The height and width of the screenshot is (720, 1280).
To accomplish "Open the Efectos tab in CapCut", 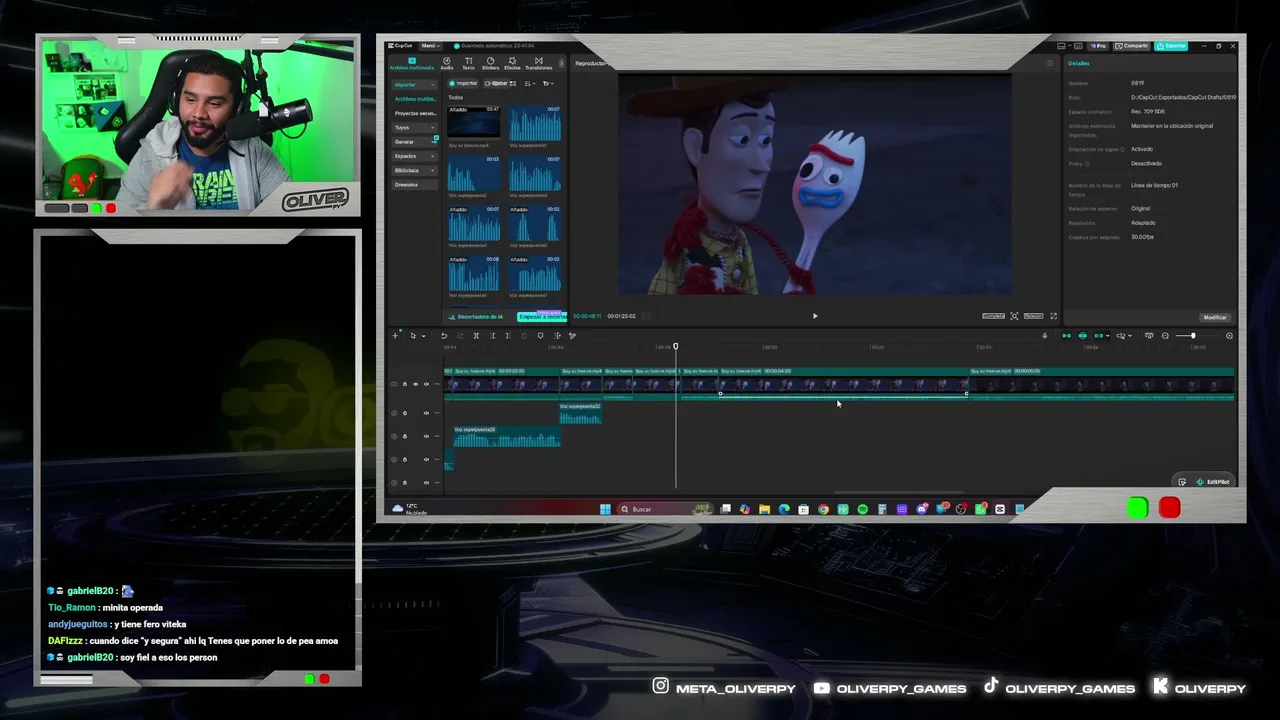I will 512,63.
